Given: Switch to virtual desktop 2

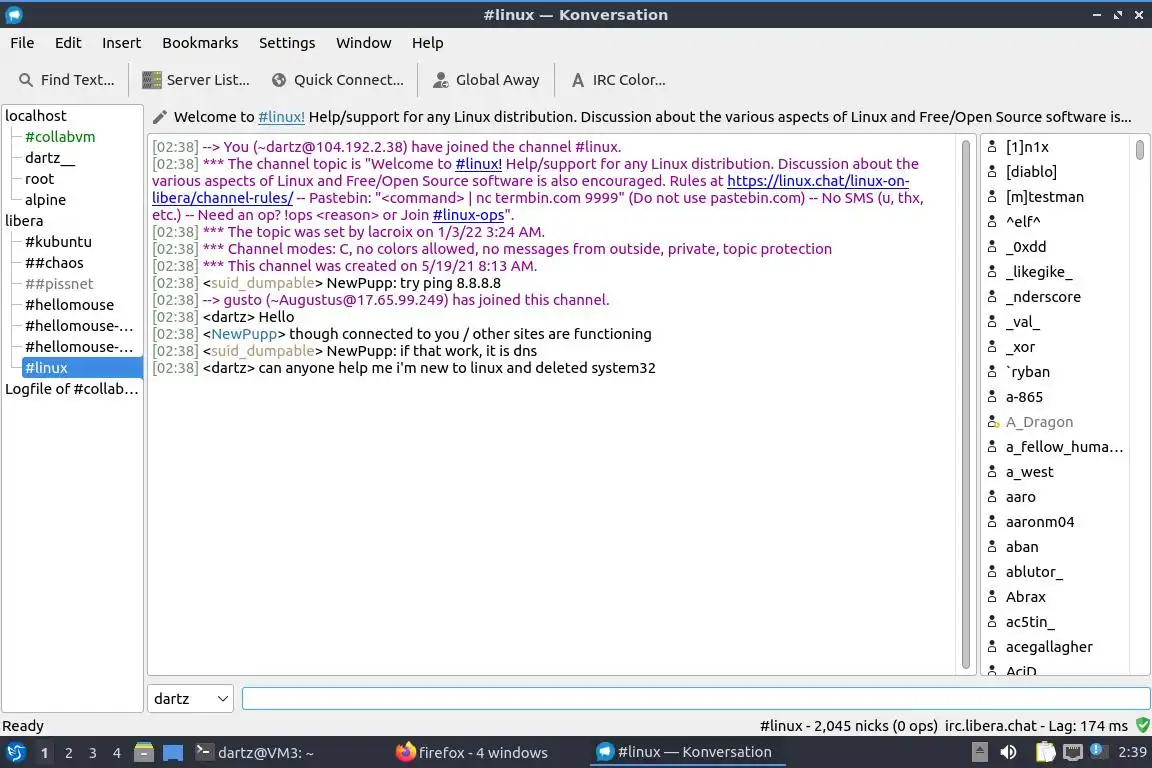Looking at the screenshot, I should [68, 753].
